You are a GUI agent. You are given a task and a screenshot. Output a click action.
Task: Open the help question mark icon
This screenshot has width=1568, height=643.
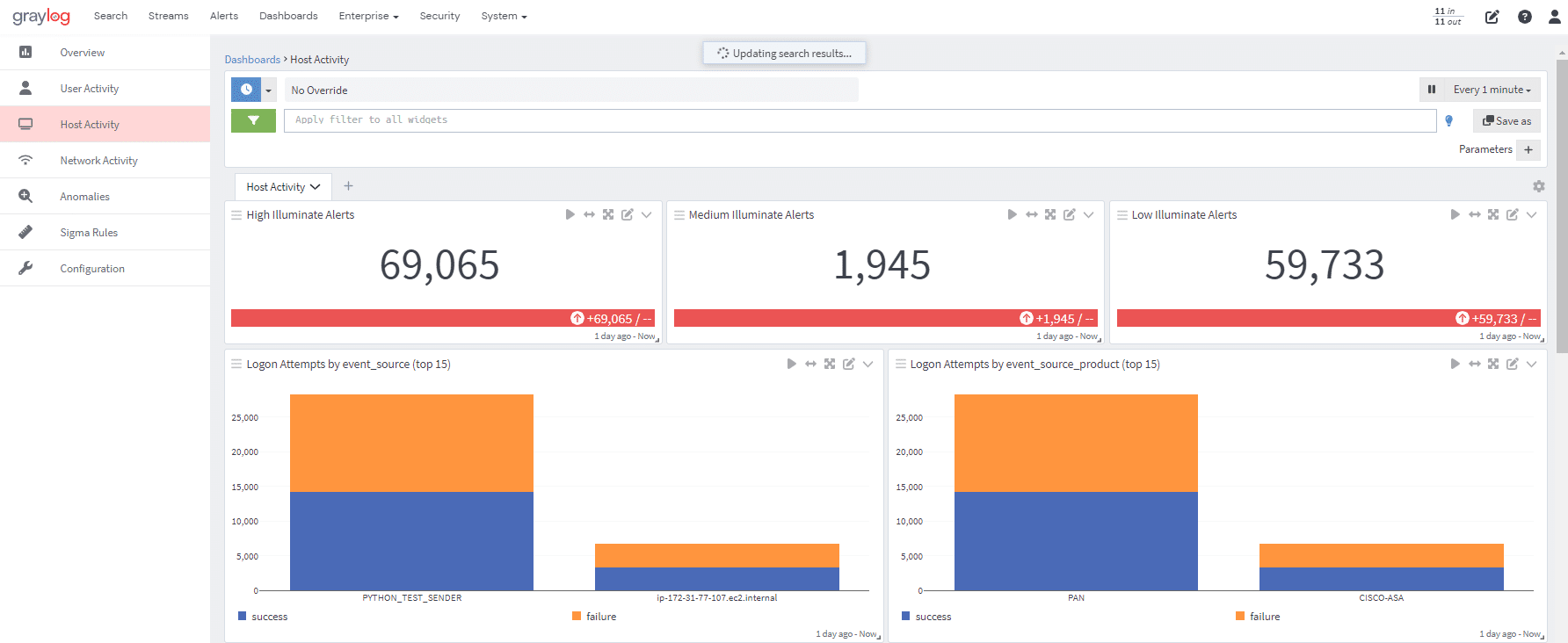pyautogui.click(x=1525, y=17)
